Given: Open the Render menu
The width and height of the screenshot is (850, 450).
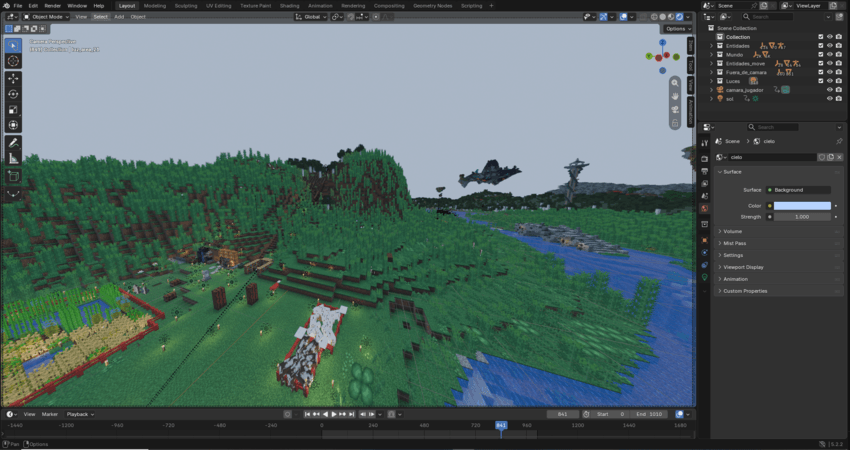Looking at the screenshot, I should click(x=53, y=5).
